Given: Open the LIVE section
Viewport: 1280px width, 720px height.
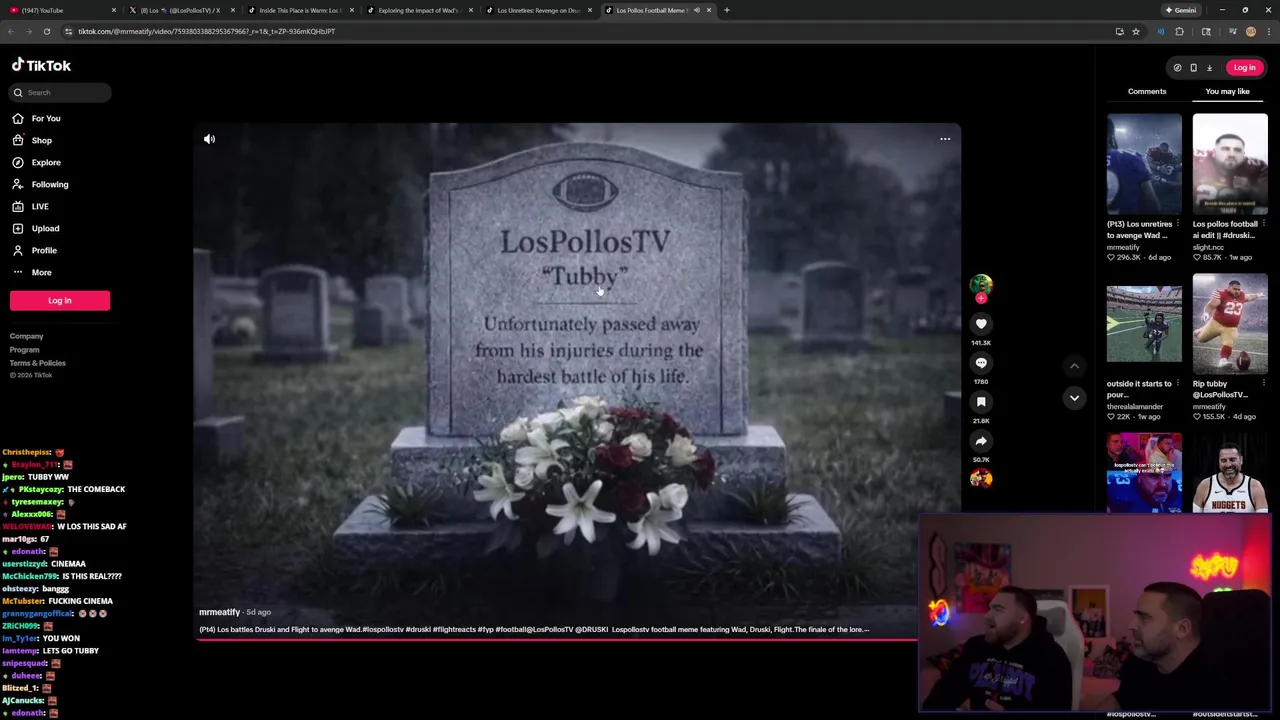Looking at the screenshot, I should point(30,206).
